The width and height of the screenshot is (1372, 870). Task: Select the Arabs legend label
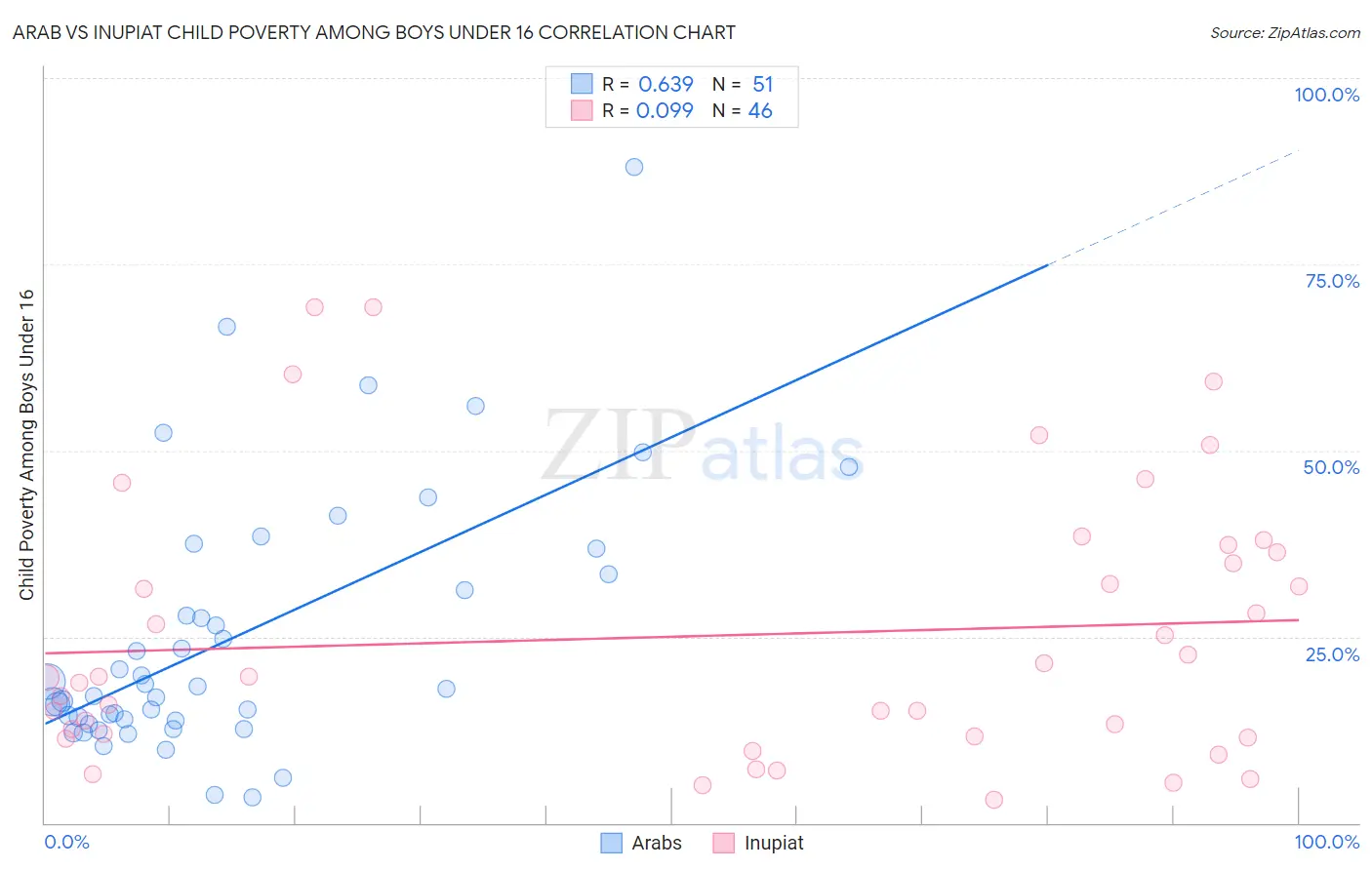click(x=657, y=843)
